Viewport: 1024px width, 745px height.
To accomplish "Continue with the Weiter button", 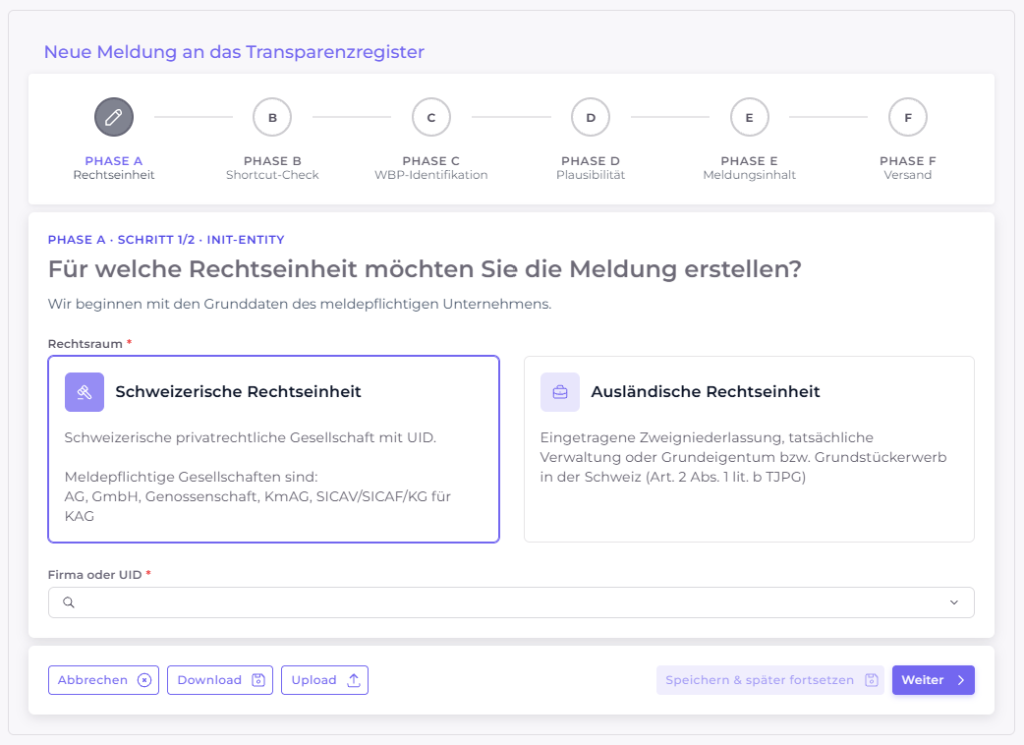I will pyautogui.click(x=933, y=680).
